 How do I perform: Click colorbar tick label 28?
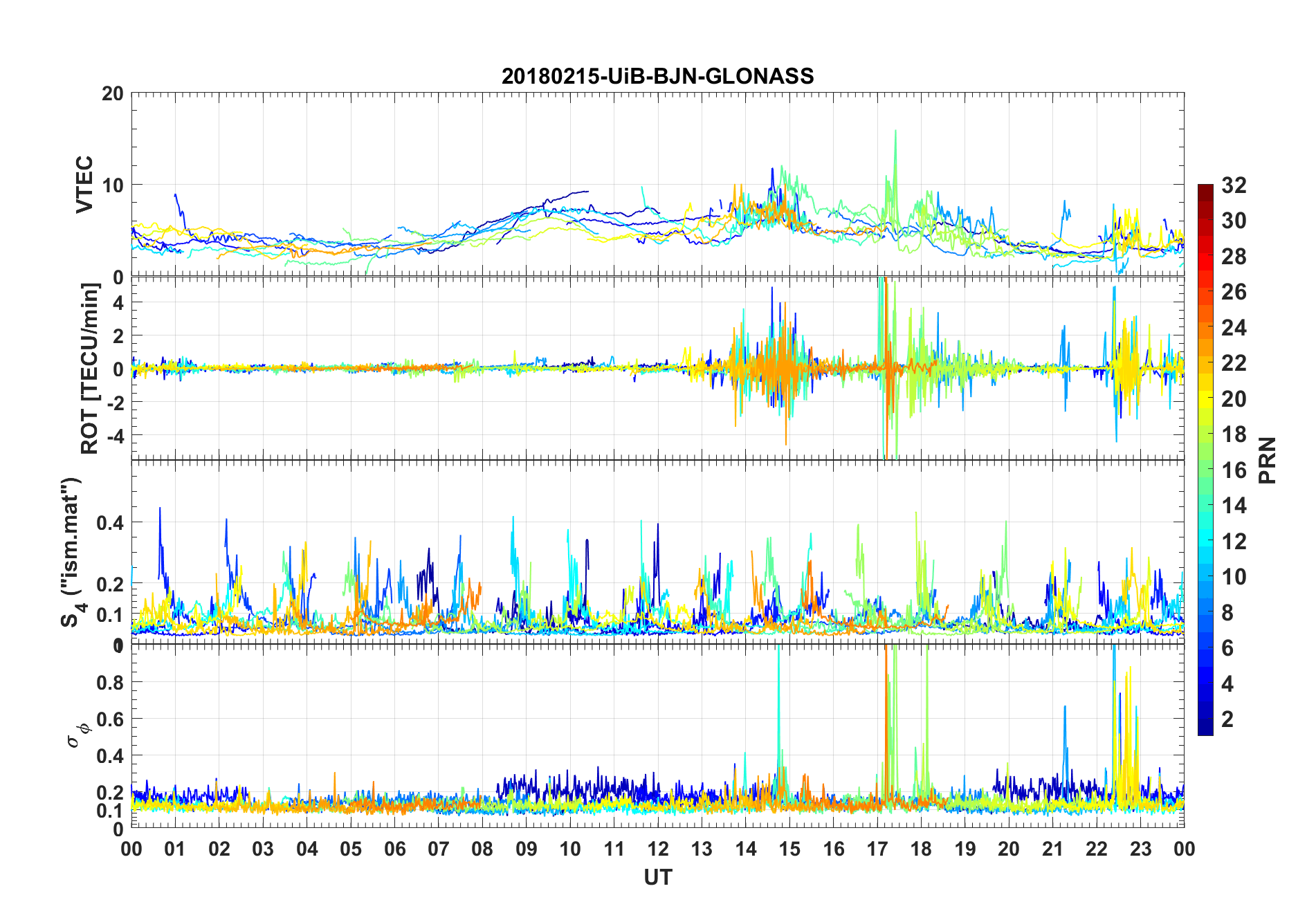pyautogui.click(x=1234, y=257)
